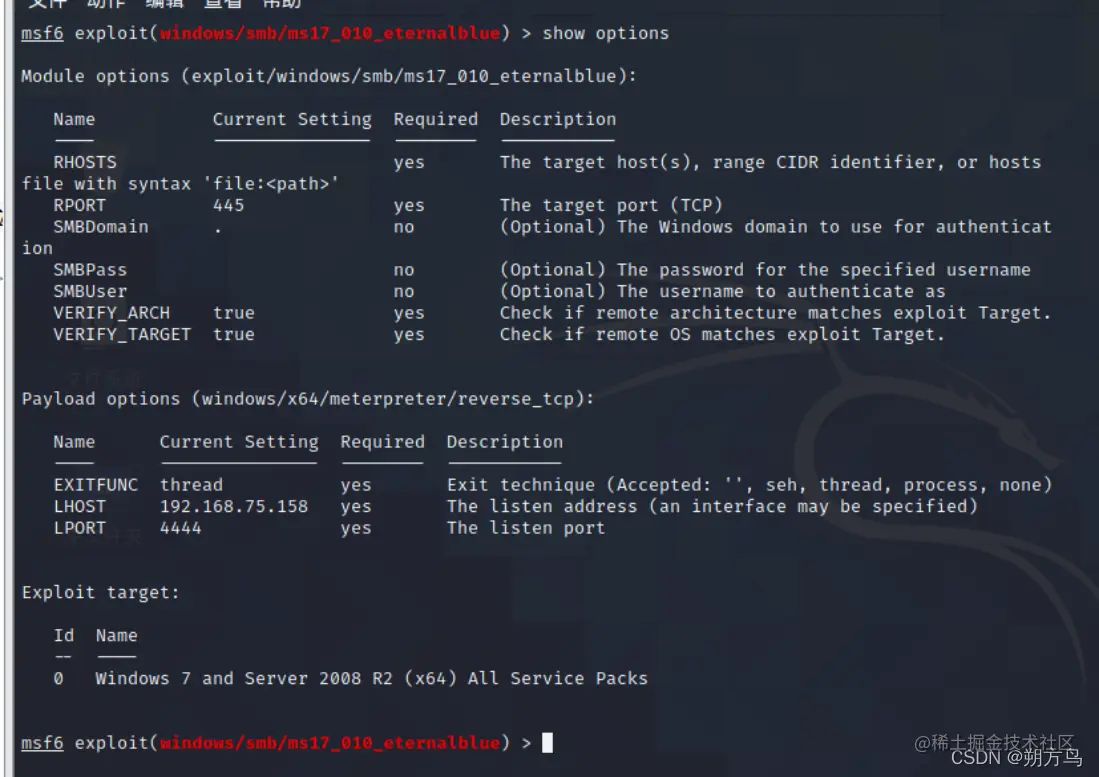Select the 'Exploit target:' heading
The height and width of the screenshot is (777, 1099).
pyautogui.click(x=101, y=593)
